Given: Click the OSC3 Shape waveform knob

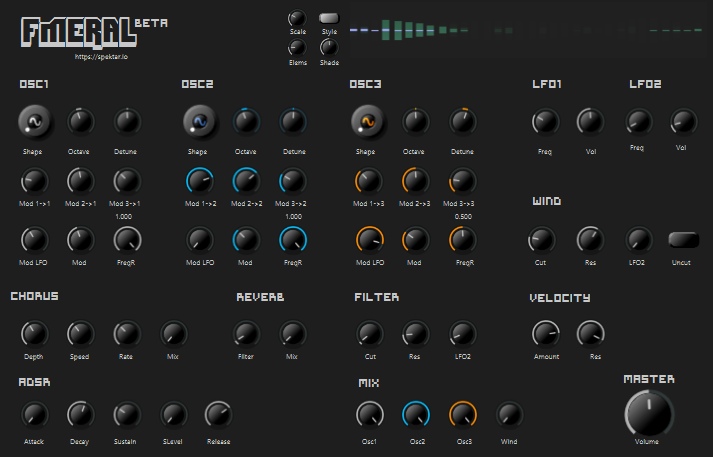Looking at the screenshot, I should click(x=366, y=123).
